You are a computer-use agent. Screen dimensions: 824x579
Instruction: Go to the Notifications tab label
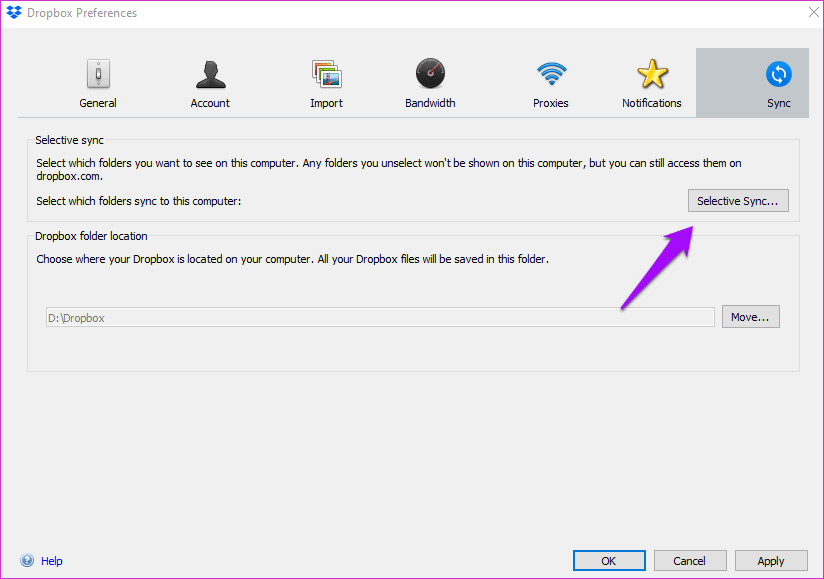652,103
